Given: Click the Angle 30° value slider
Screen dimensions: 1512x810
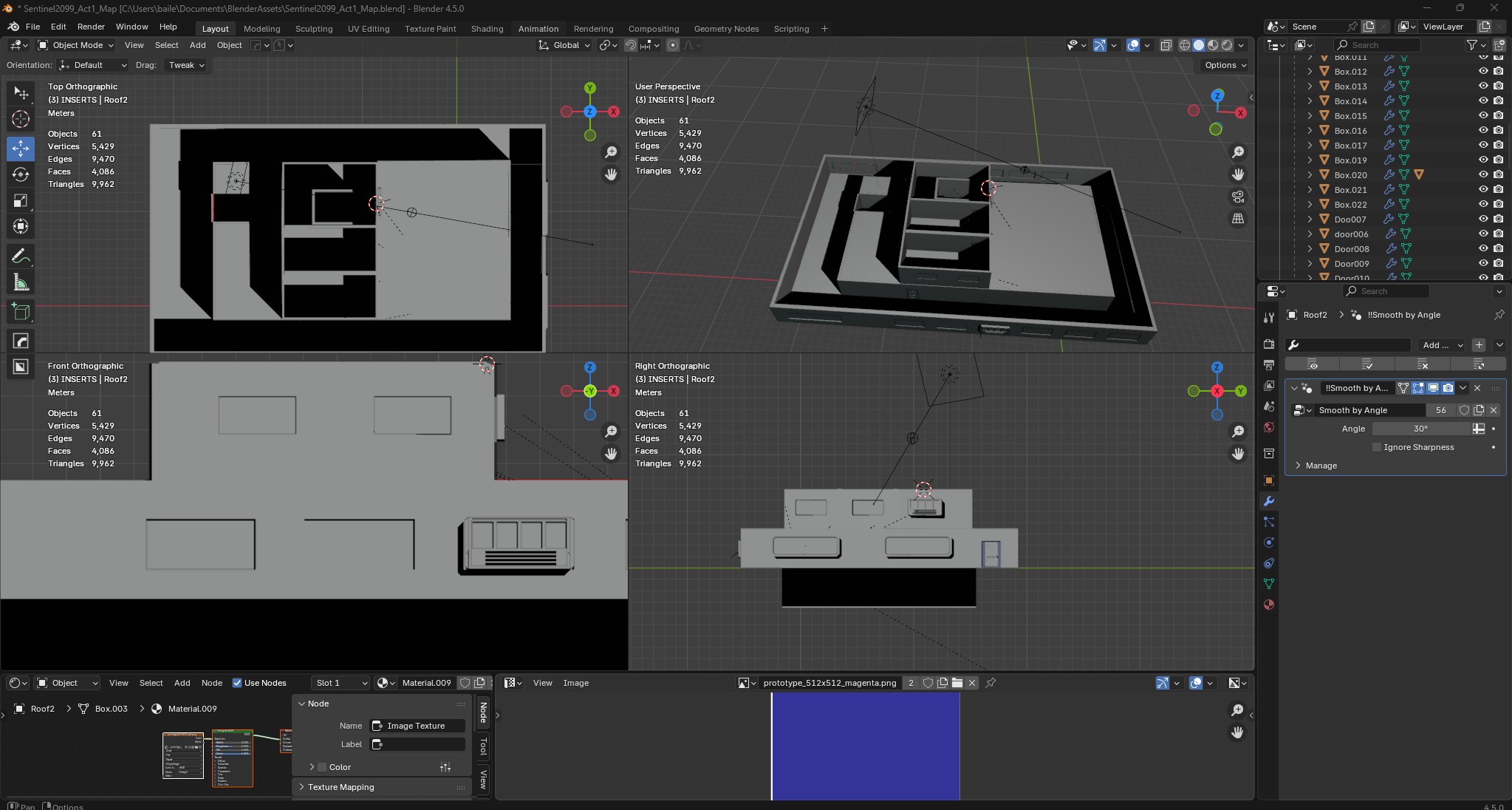Looking at the screenshot, I should (x=1419, y=429).
